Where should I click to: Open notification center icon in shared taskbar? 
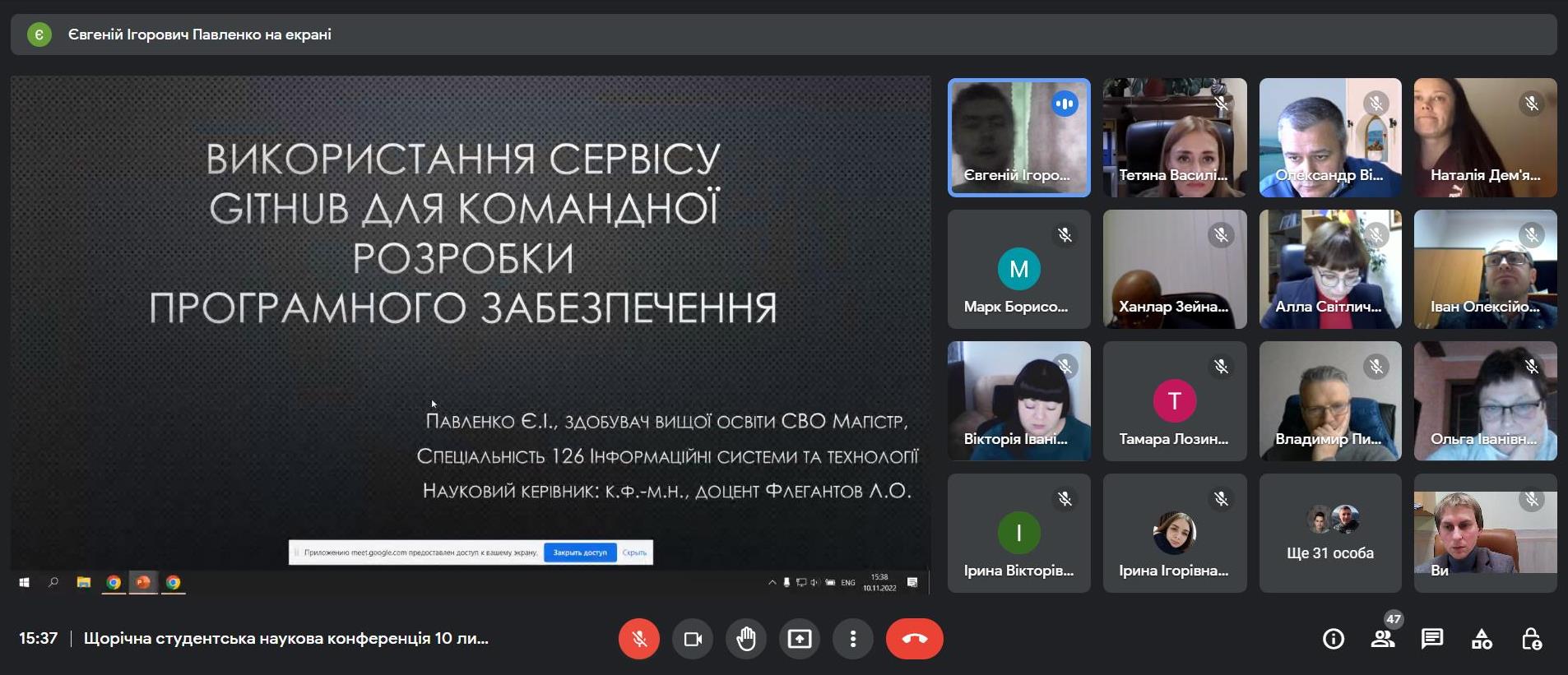click(912, 582)
